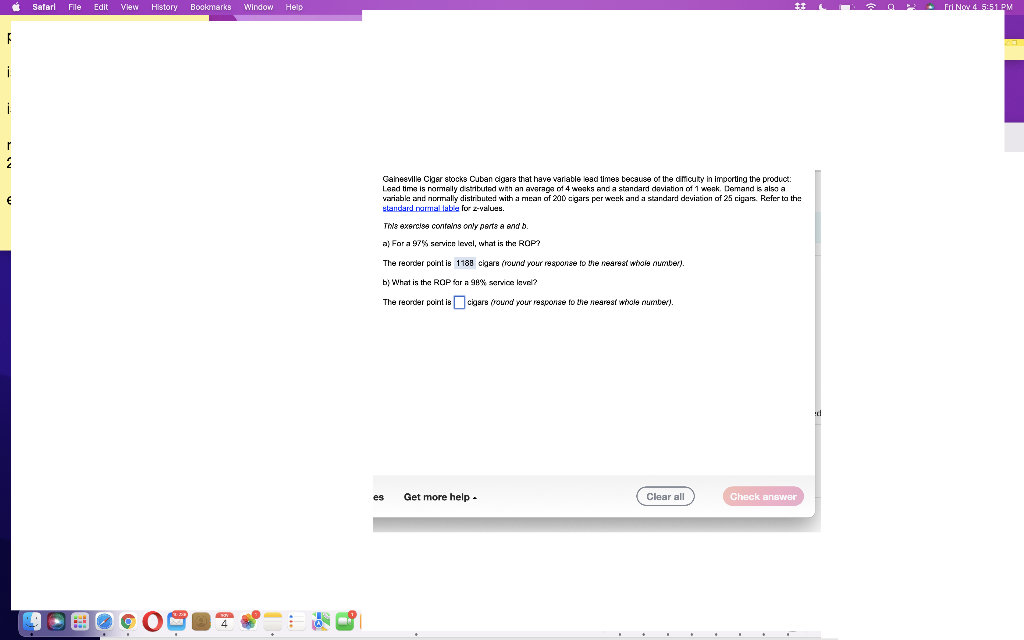This screenshot has width=1024, height=640.
Task: Click the Safari compass icon in dock
Action: 104,621
